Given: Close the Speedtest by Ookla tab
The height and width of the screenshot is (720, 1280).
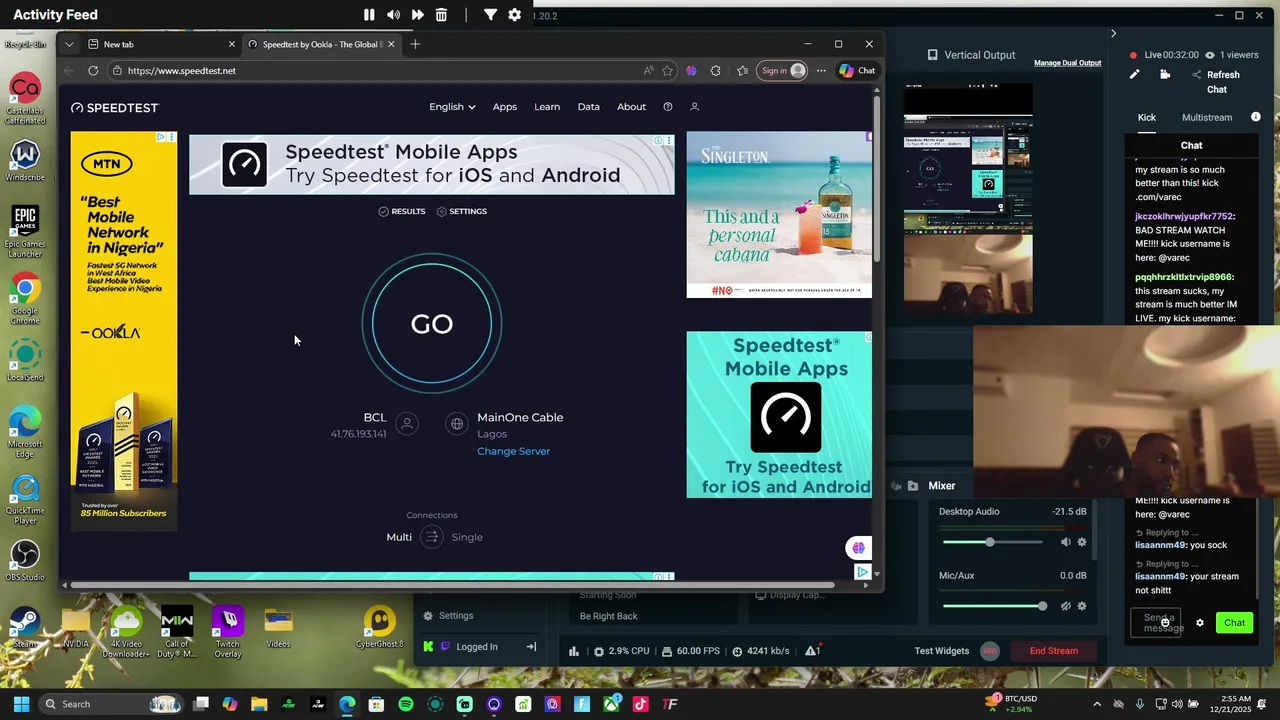Looking at the screenshot, I should pyautogui.click(x=391, y=44).
